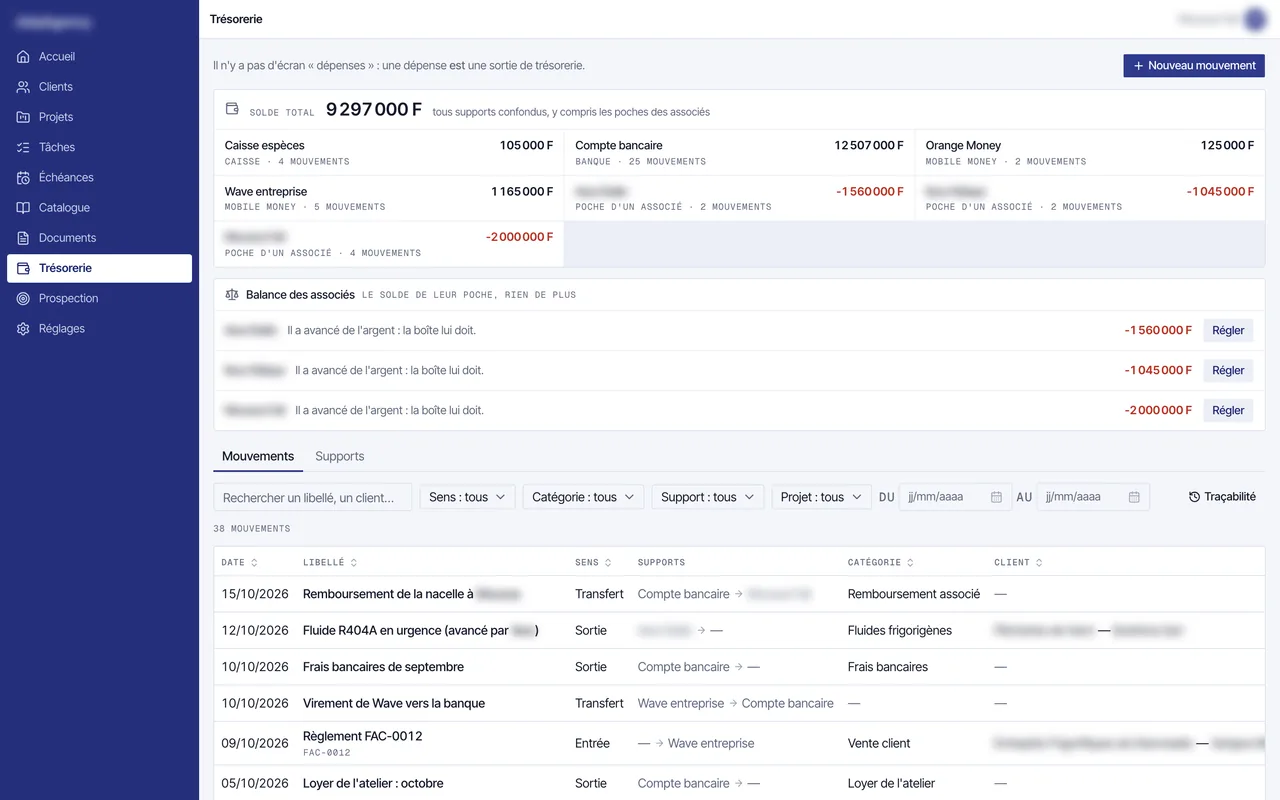This screenshot has width=1280, height=800.
Task: Click the Tâches checklist icon
Action: [23, 147]
